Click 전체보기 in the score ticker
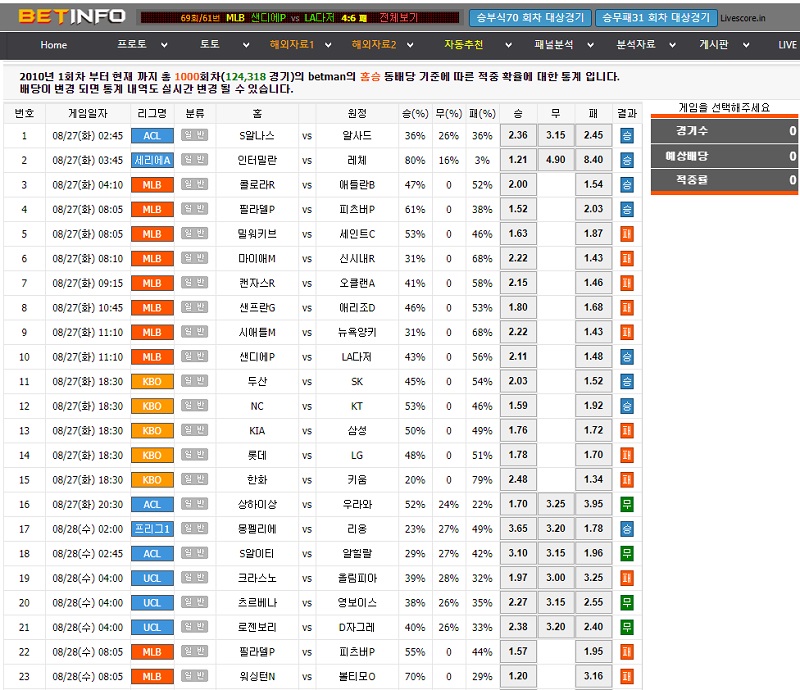Screen dimensions: 800x690 pos(399,18)
